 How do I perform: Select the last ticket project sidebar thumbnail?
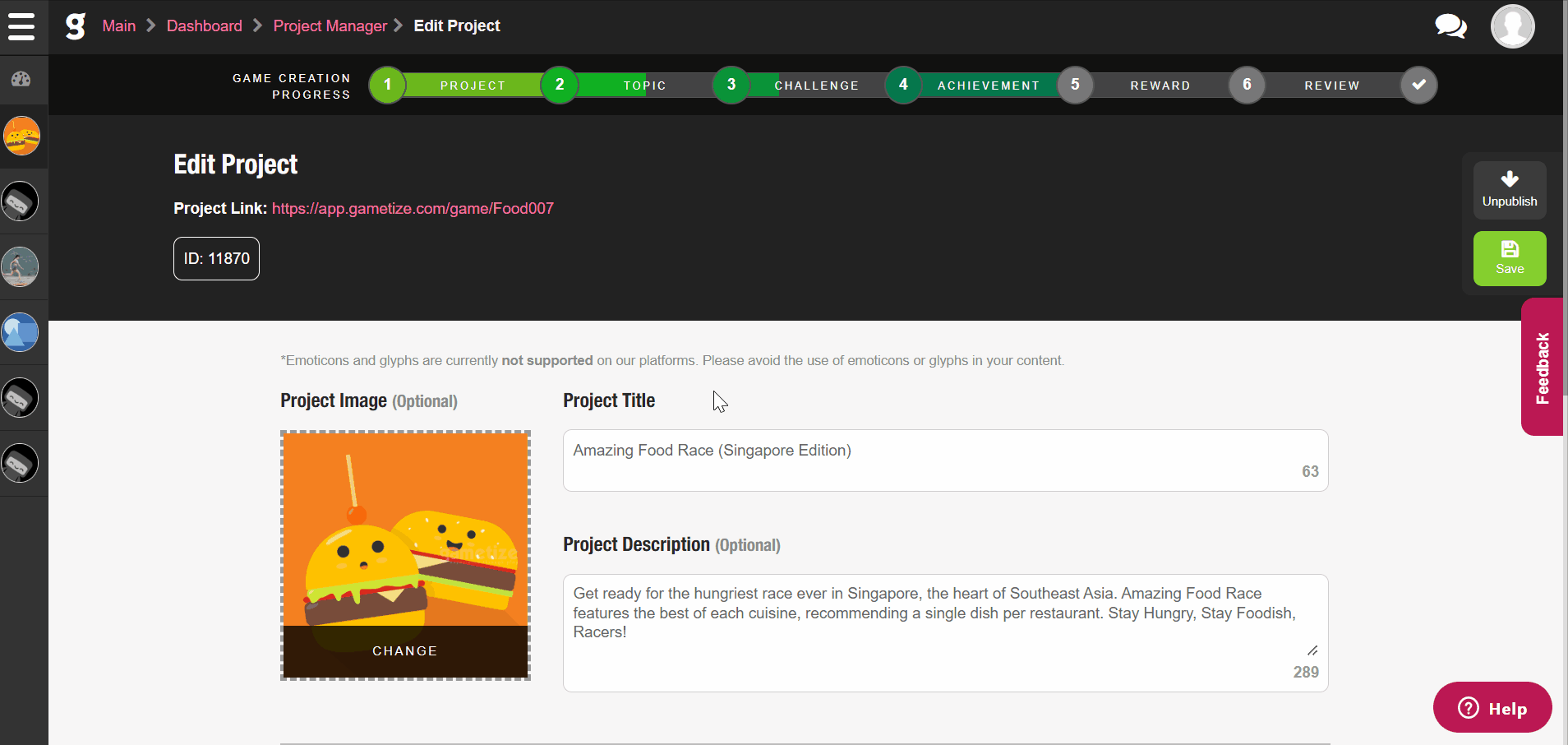point(20,464)
